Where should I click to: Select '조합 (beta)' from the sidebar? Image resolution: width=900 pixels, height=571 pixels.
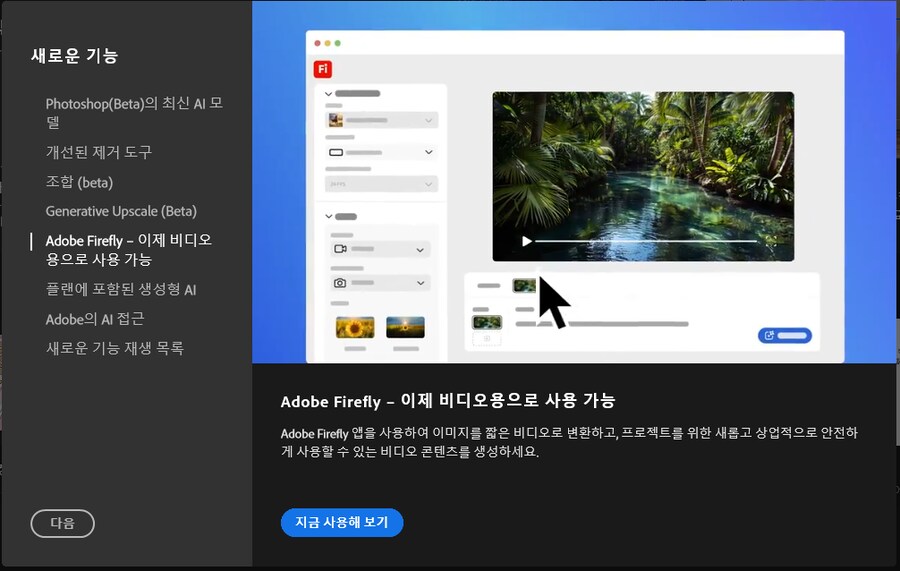pyautogui.click(x=79, y=182)
